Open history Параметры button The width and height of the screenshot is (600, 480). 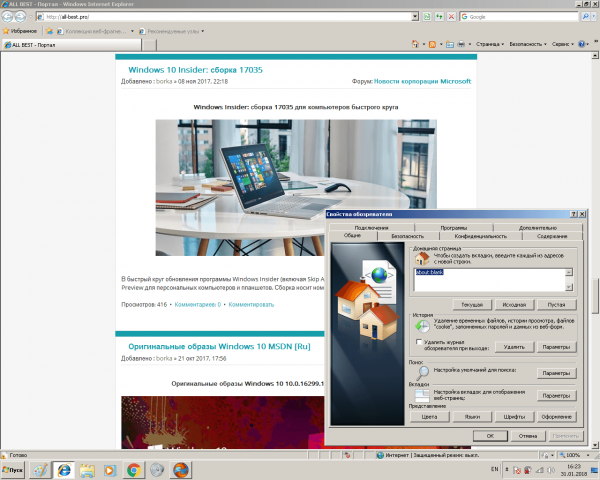(x=556, y=347)
